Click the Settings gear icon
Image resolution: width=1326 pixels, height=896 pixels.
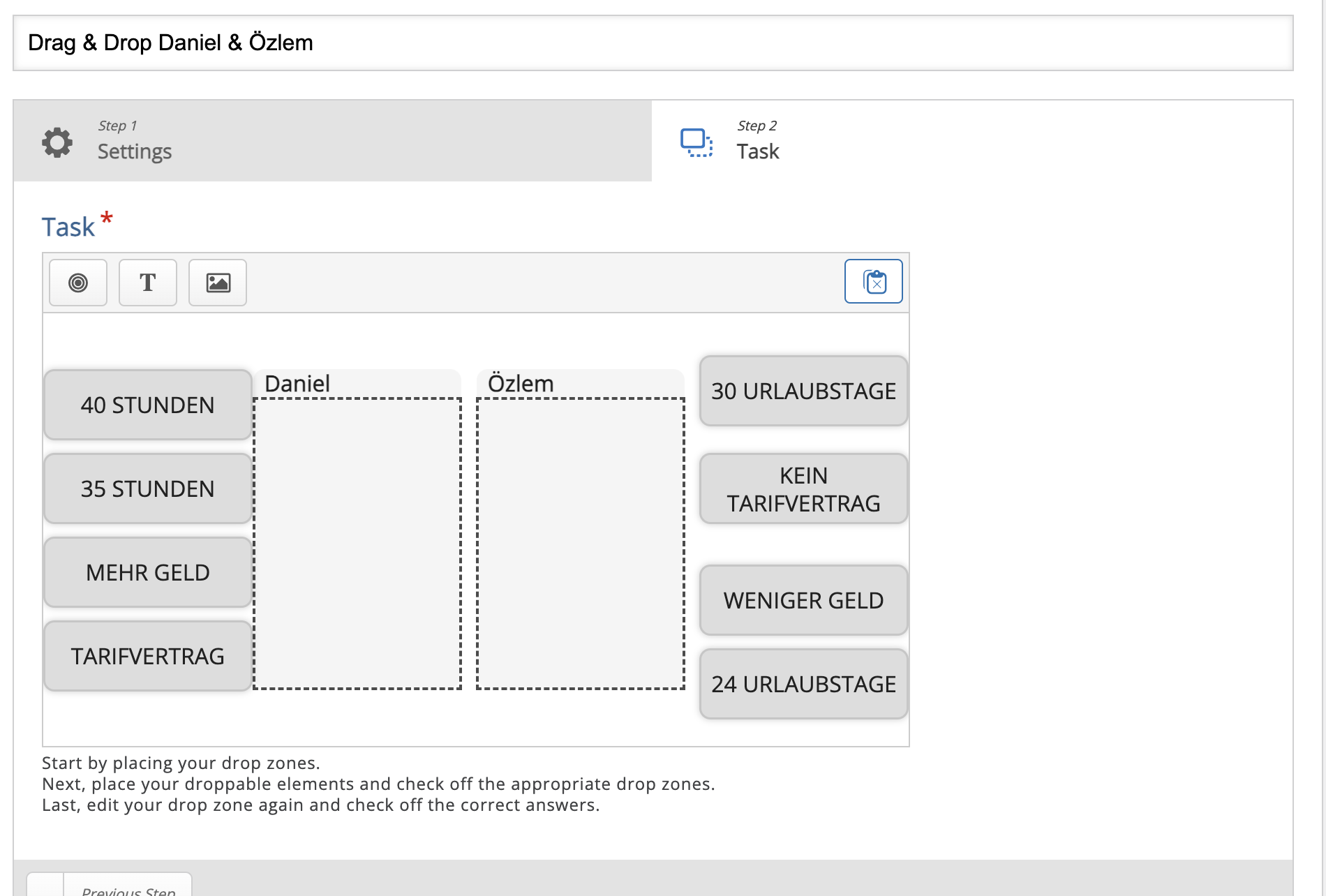pyautogui.click(x=57, y=142)
